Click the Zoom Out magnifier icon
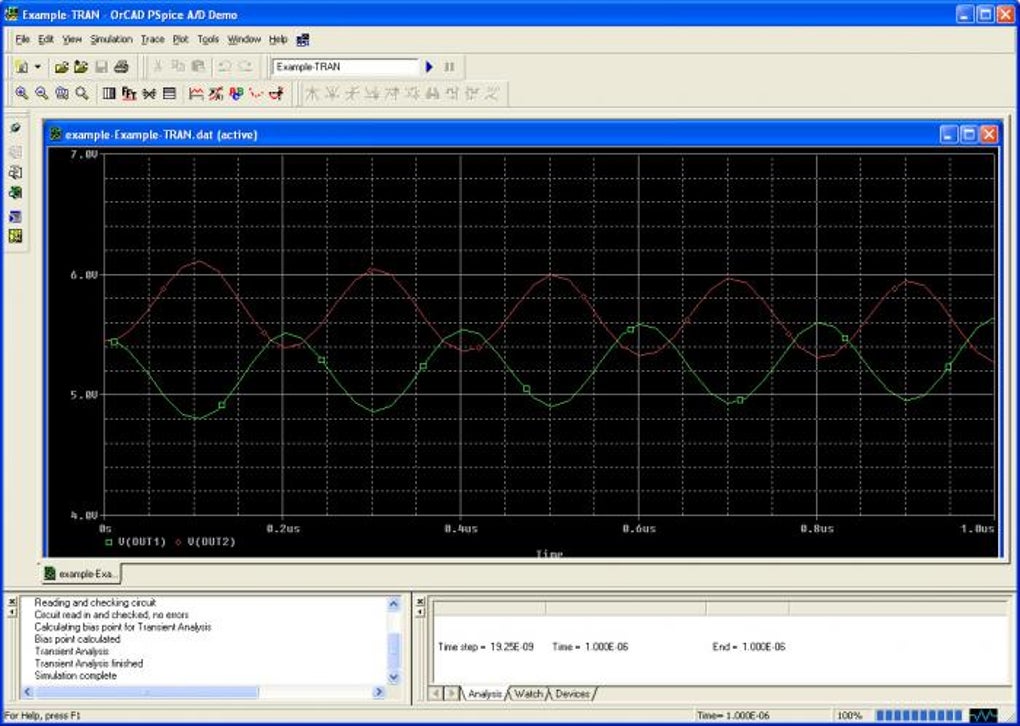Screen dimensions: 1020x726 [42, 93]
